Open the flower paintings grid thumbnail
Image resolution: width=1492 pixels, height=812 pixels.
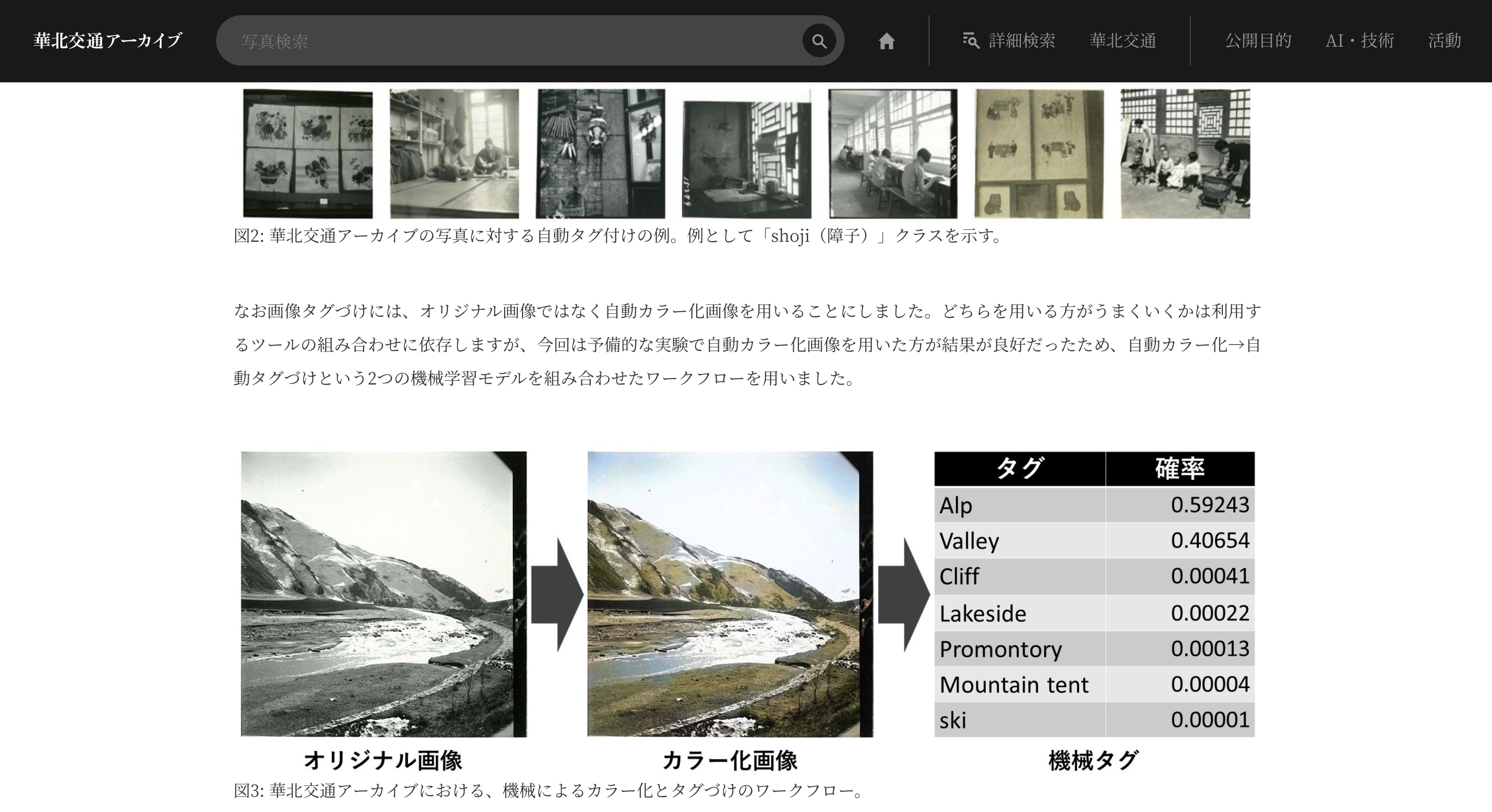click(x=307, y=154)
